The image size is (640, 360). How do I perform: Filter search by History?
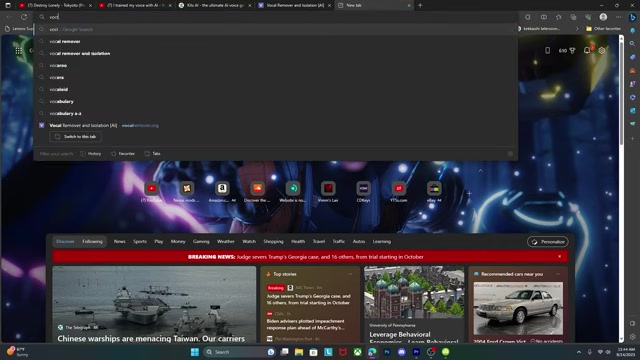coord(91,154)
